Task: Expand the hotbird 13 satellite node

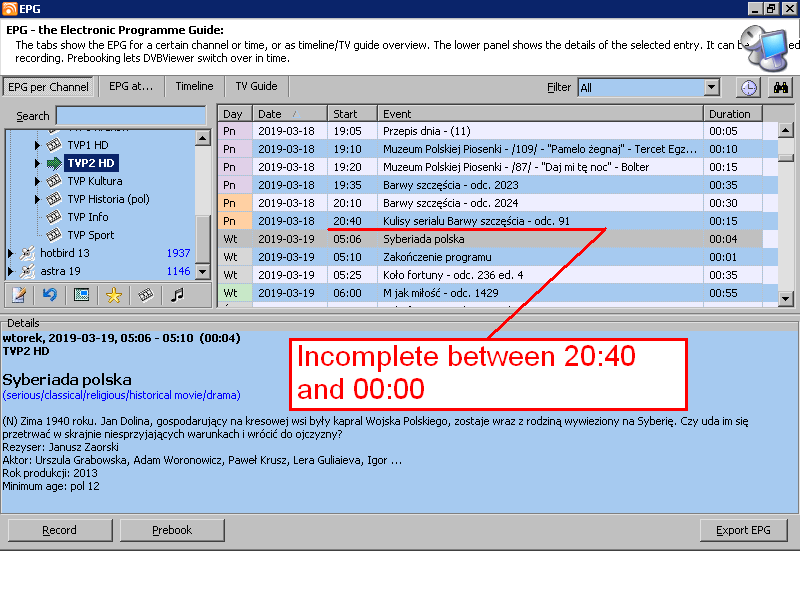Action: (x=11, y=254)
